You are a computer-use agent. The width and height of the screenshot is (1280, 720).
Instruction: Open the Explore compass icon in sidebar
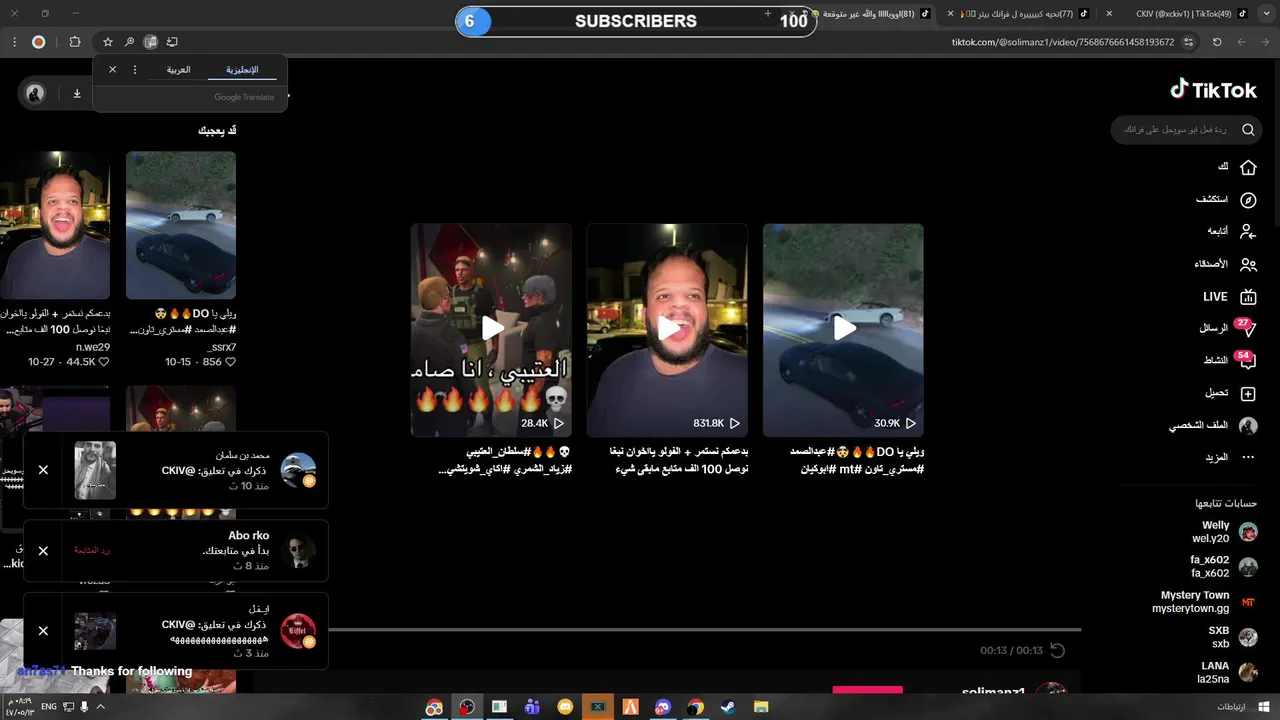tap(1248, 200)
